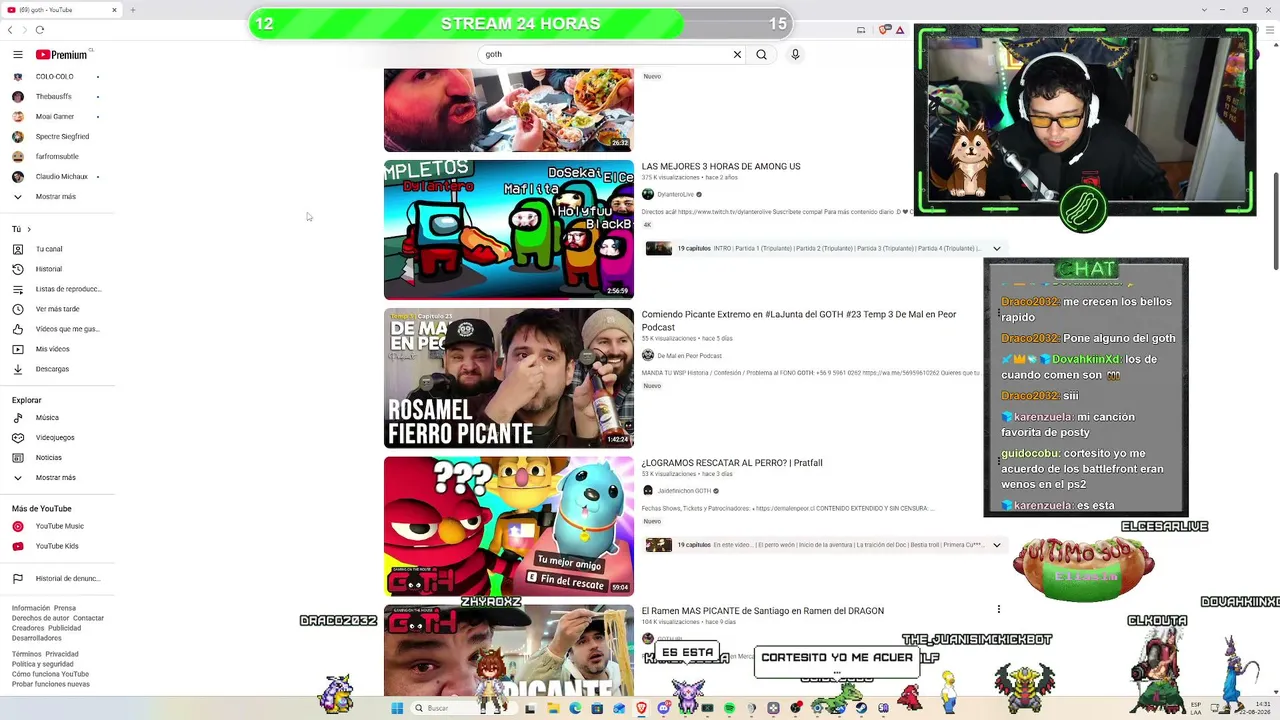The width and height of the screenshot is (1280, 720).
Task: Open the Términos footer link
Action: 26,654
